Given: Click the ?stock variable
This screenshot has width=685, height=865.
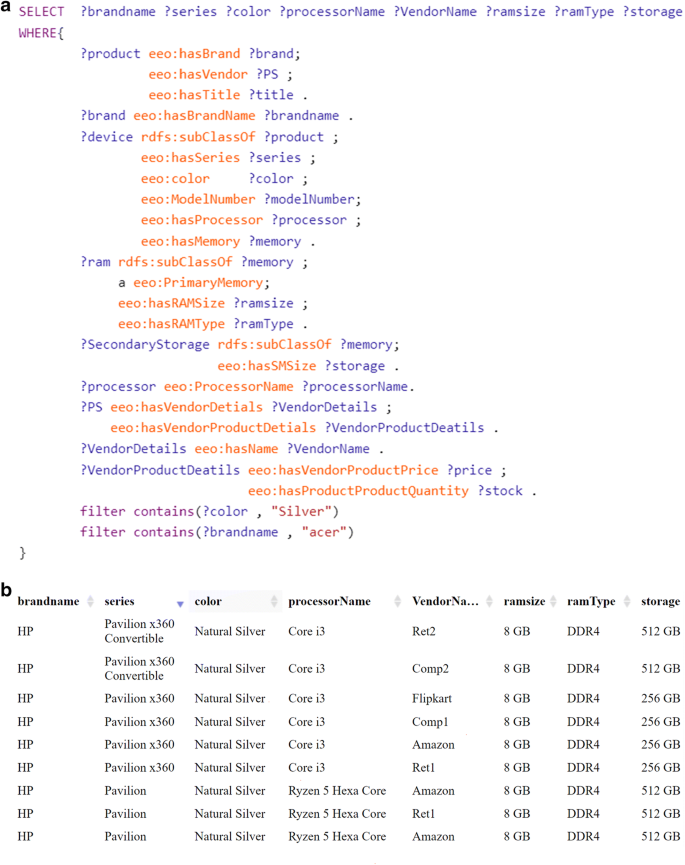Looking at the screenshot, I should coord(500,490).
